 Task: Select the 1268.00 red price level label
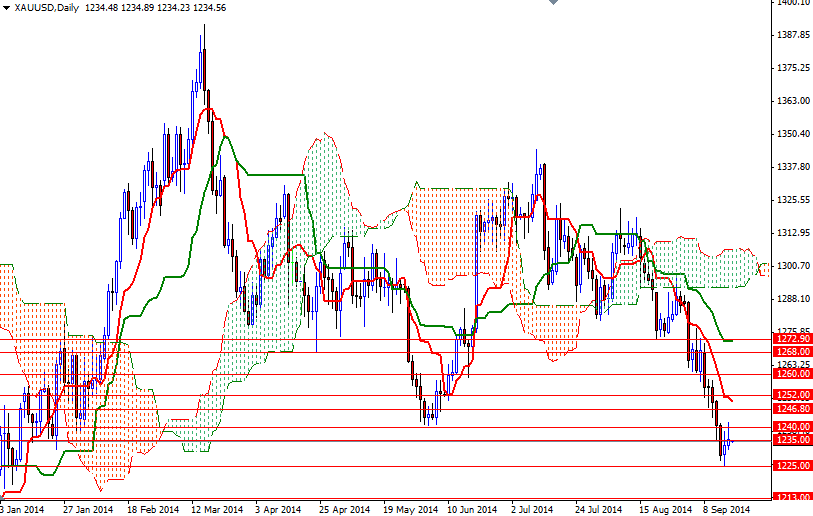[x=791, y=351]
